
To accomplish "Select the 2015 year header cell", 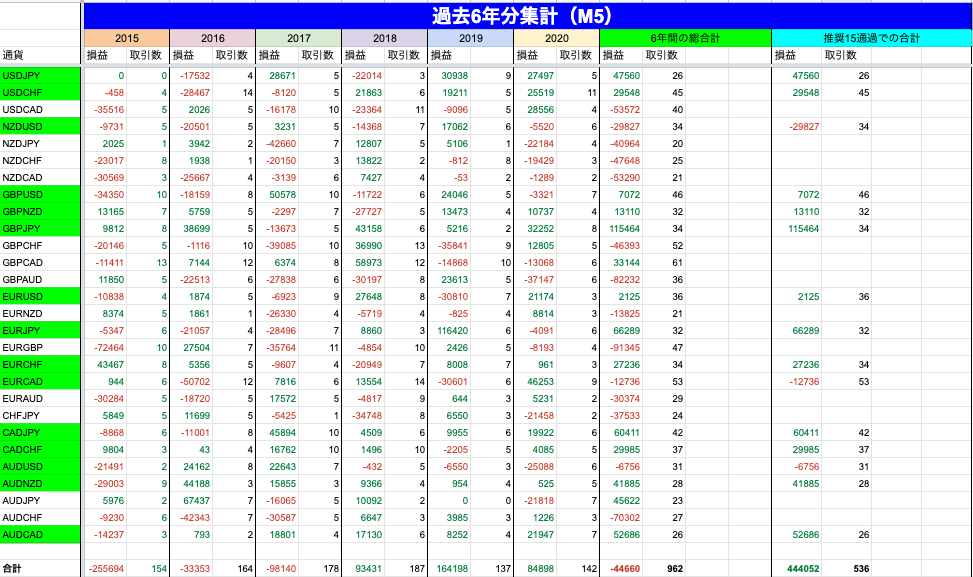I will (x=127, y=38).
